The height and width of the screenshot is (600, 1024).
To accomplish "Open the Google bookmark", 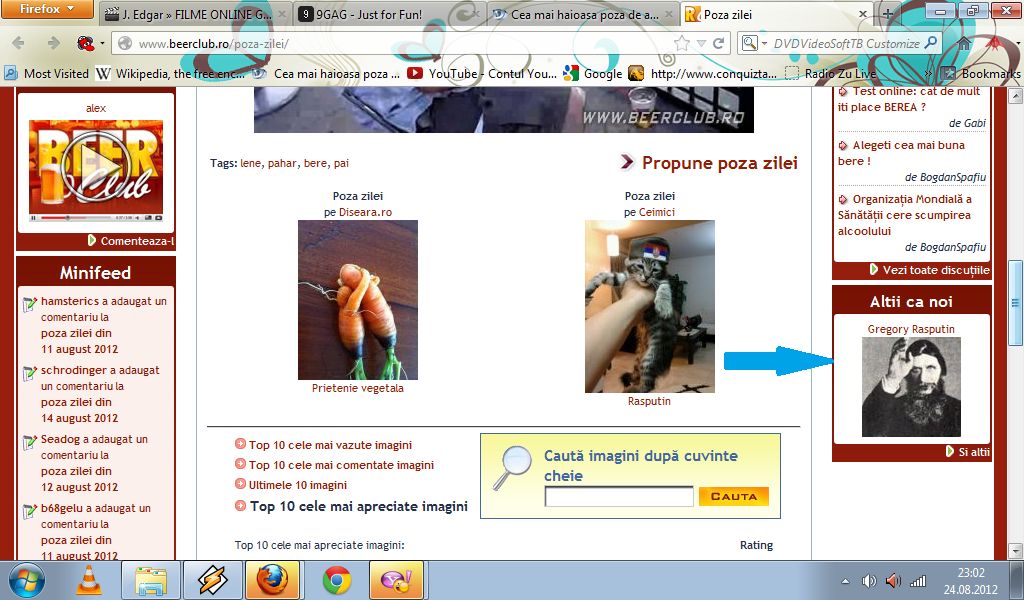I will [x=593, y=73].
